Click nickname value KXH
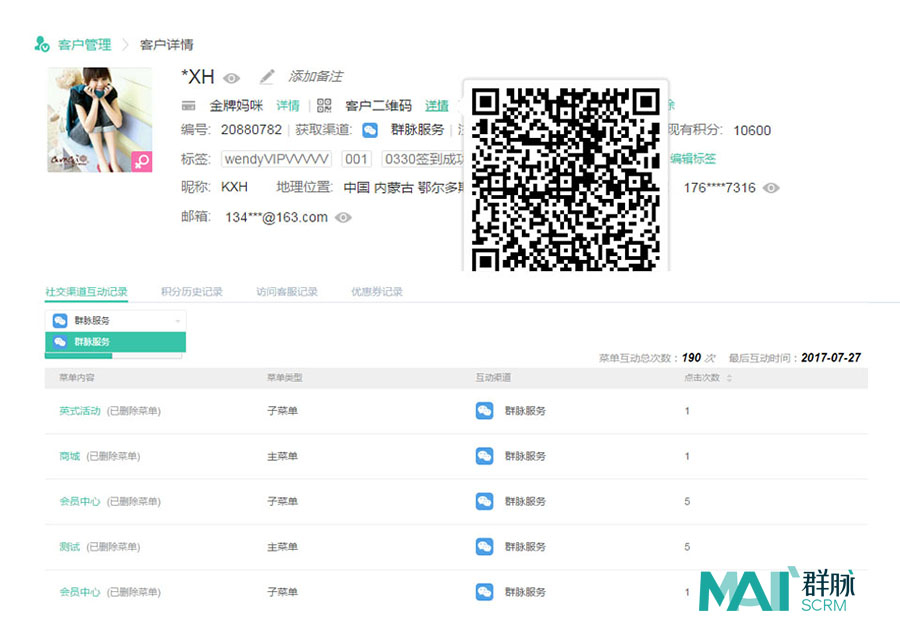Viewport: 900px width, 638px height. 234,187
